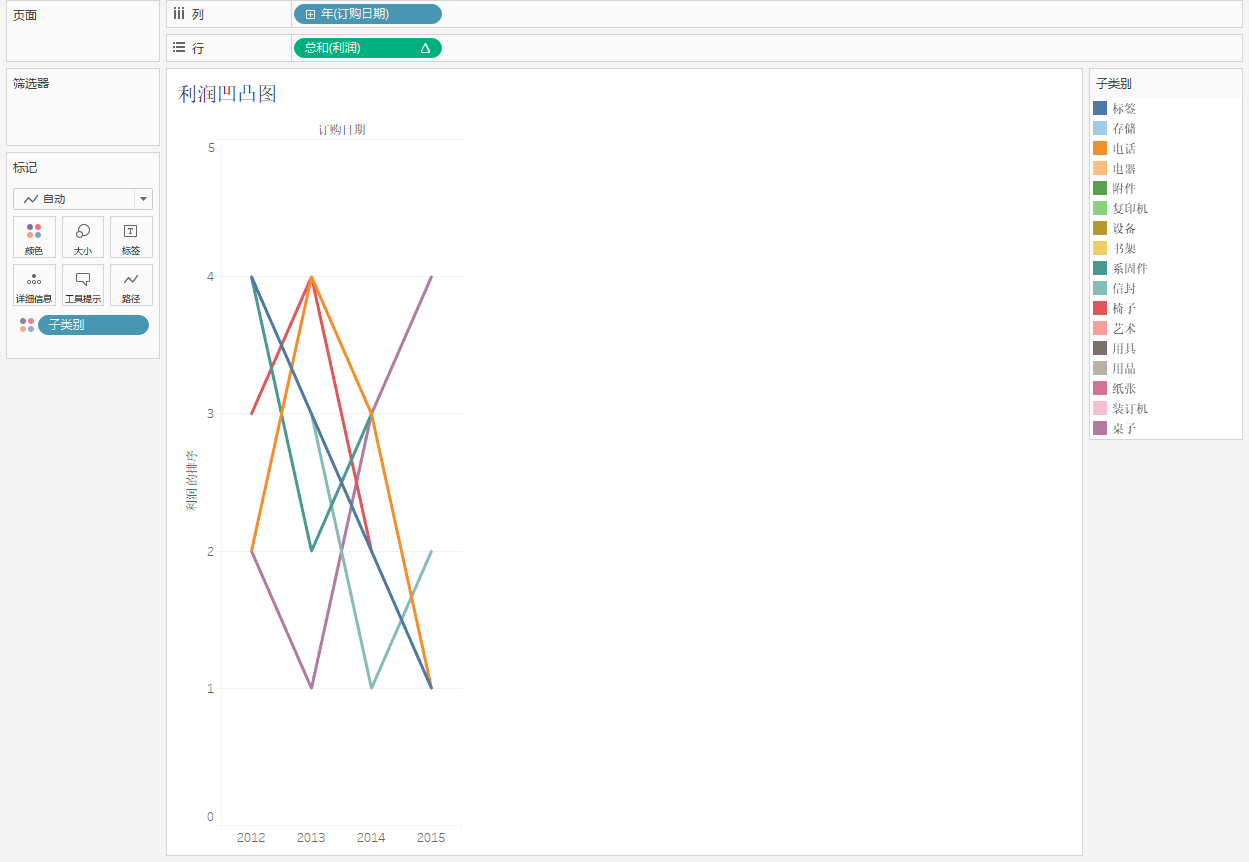
Task: Click the 订购日期 column header
Action: (342, 129)
